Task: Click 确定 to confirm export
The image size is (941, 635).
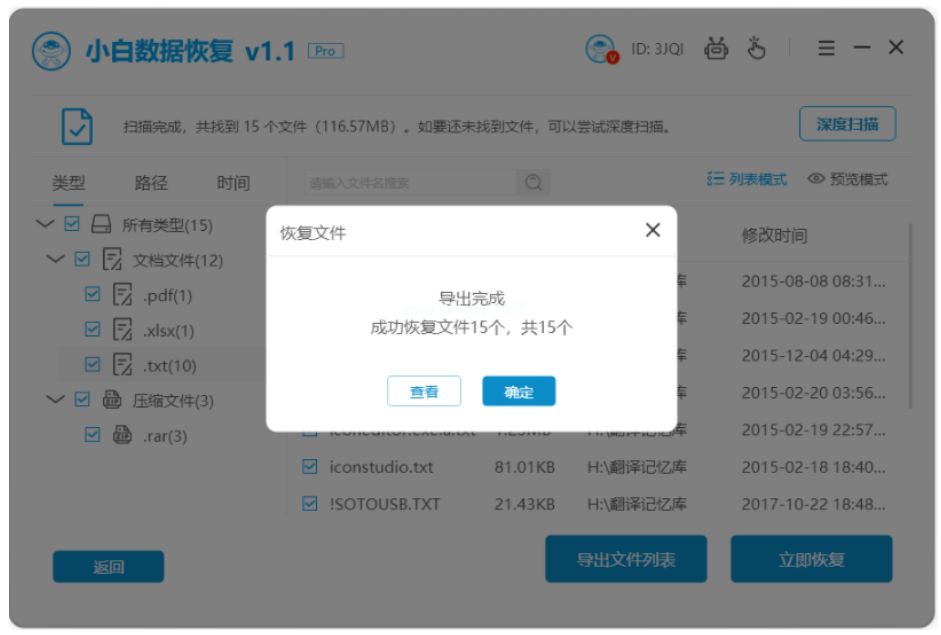Action: tap(518, 392)
